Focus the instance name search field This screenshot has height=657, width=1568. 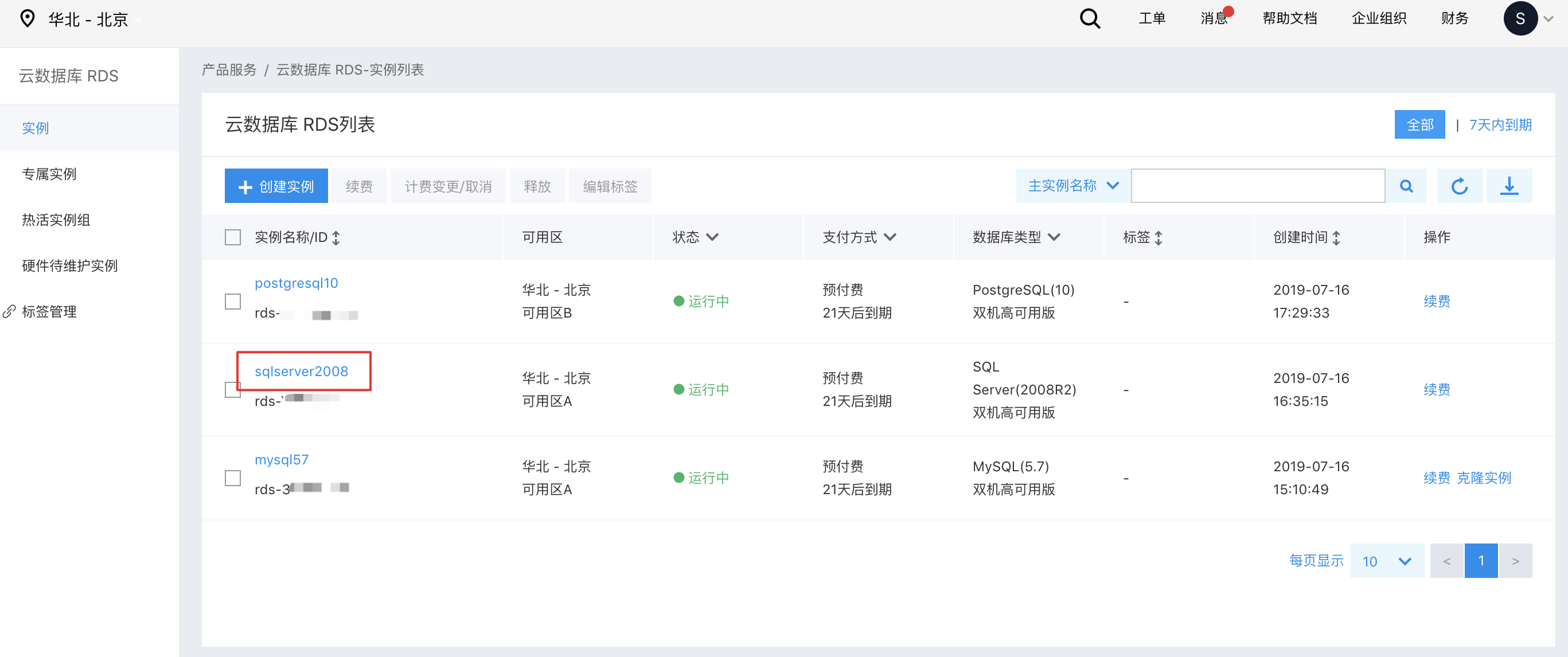[x=1258, y=186]
